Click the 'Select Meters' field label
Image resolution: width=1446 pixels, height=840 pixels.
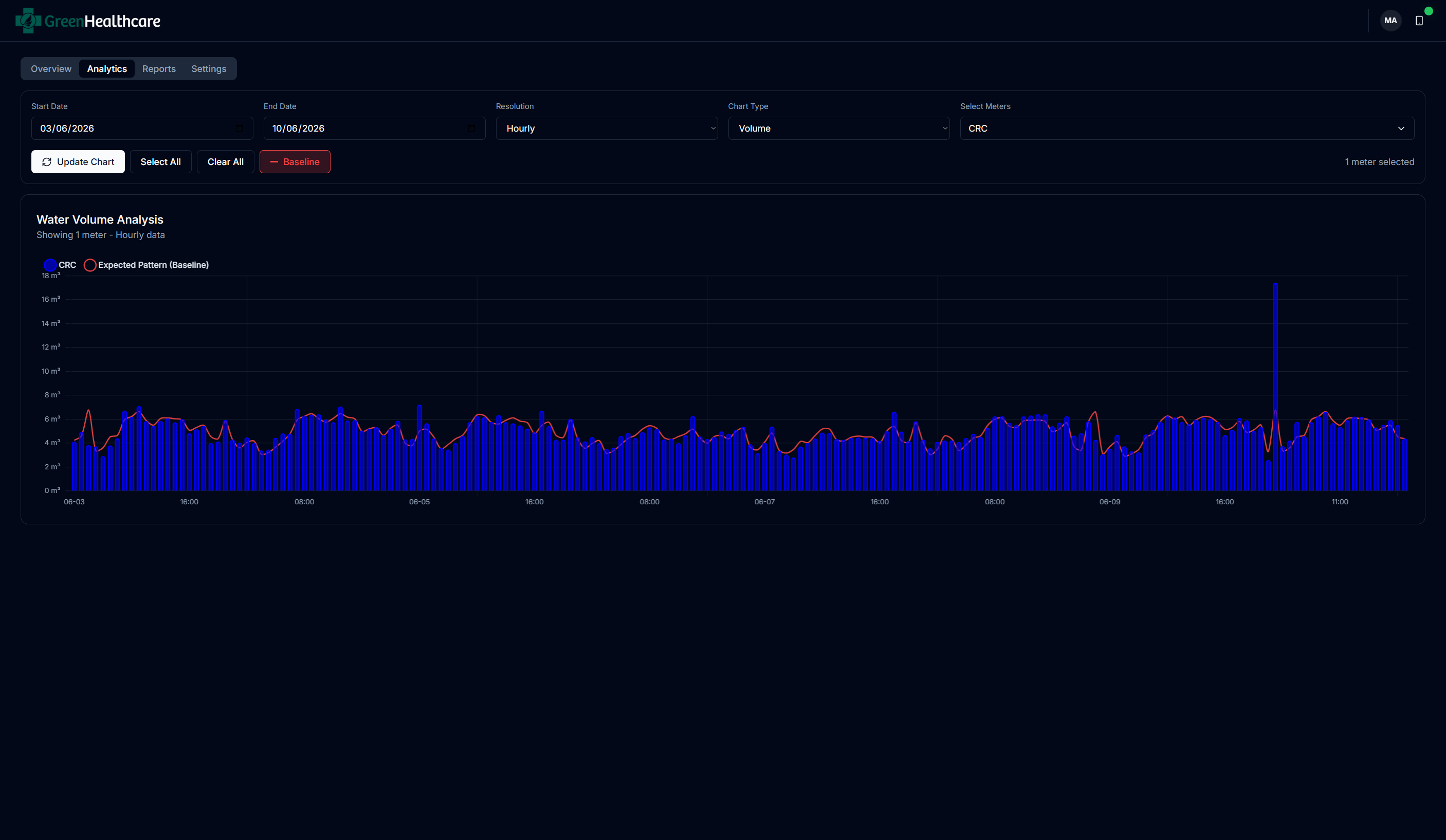coord(985,106)
